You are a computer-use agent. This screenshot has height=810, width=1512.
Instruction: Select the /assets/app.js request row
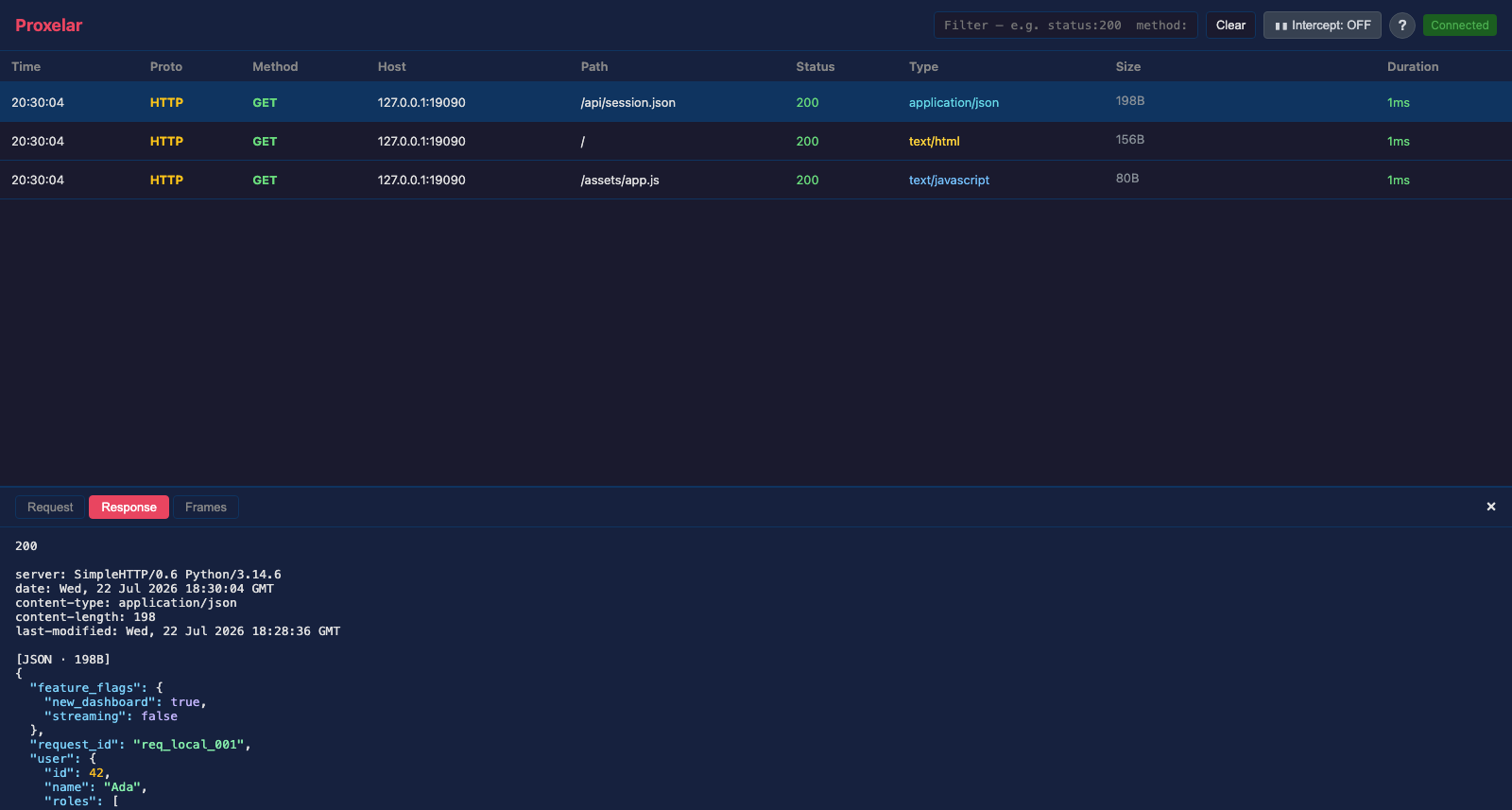pos(756,180)
